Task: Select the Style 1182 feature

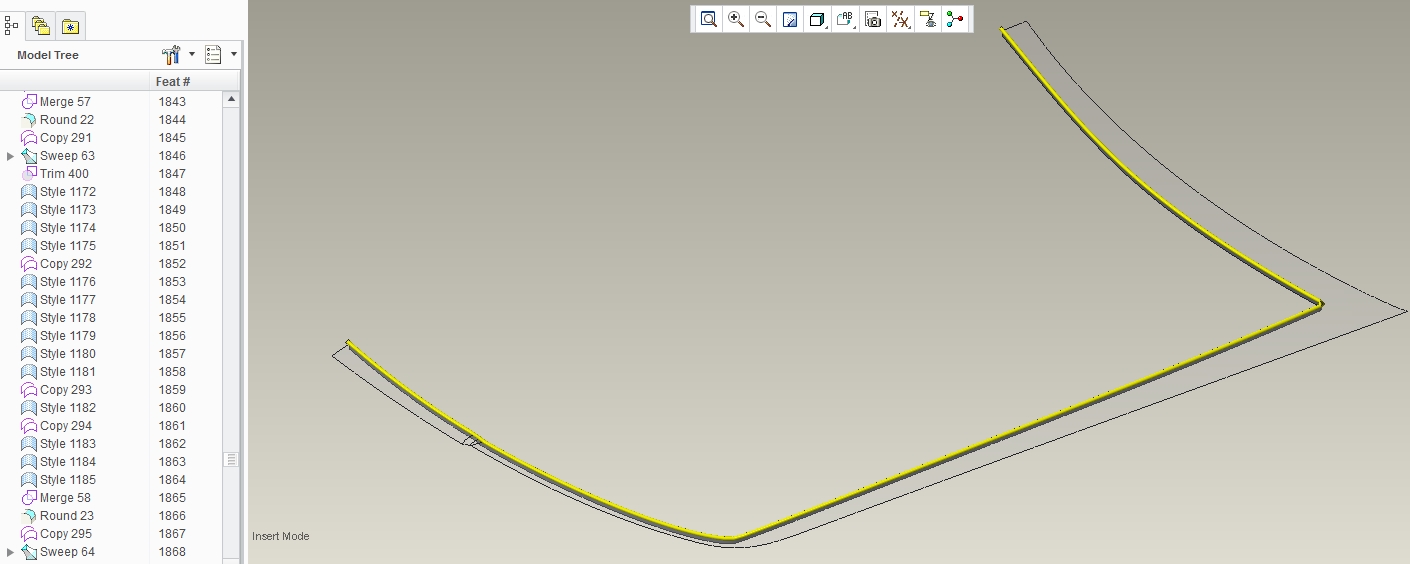Action: 59,408
